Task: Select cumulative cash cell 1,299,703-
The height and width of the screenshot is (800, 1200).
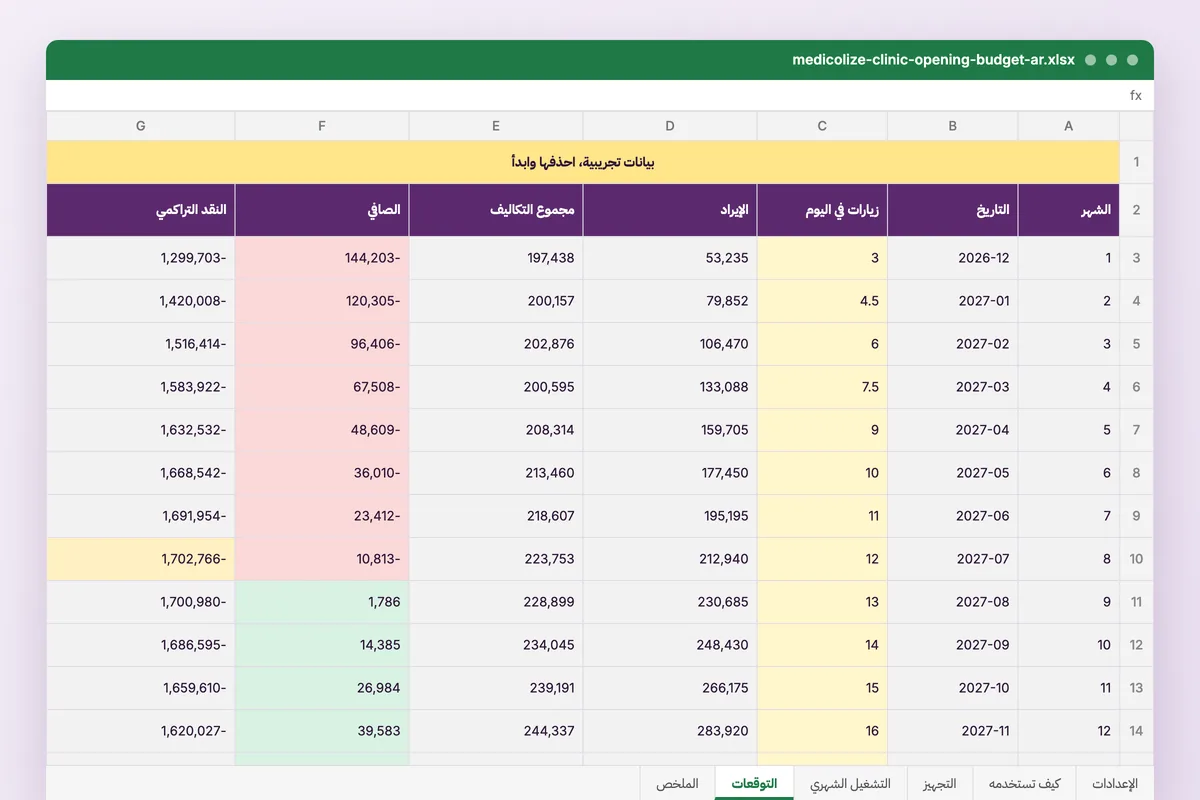Action: click(141, 258)
